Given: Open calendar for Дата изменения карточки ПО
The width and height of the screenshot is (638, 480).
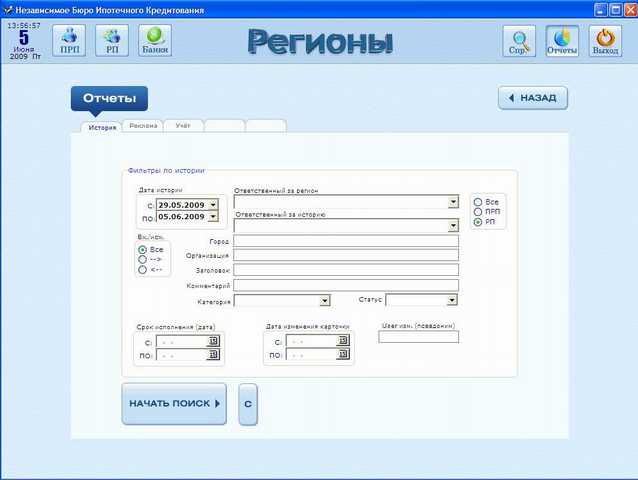Looking at the screenshot, I should [343, 354].
